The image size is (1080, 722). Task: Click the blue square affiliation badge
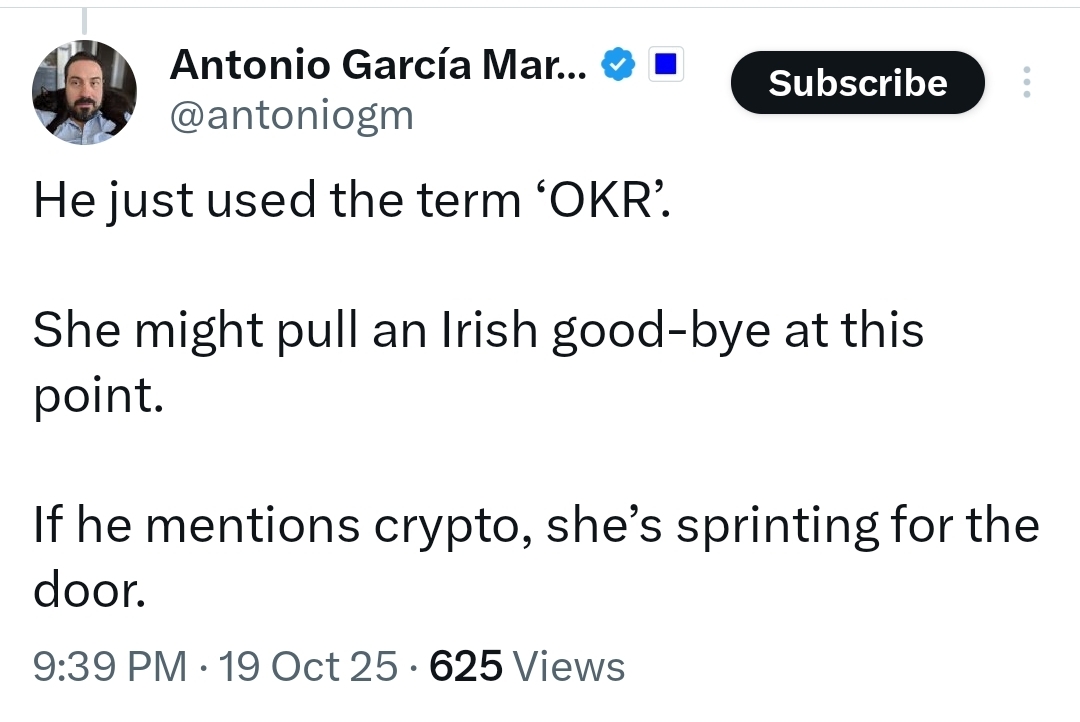click(x=666, y=66)
